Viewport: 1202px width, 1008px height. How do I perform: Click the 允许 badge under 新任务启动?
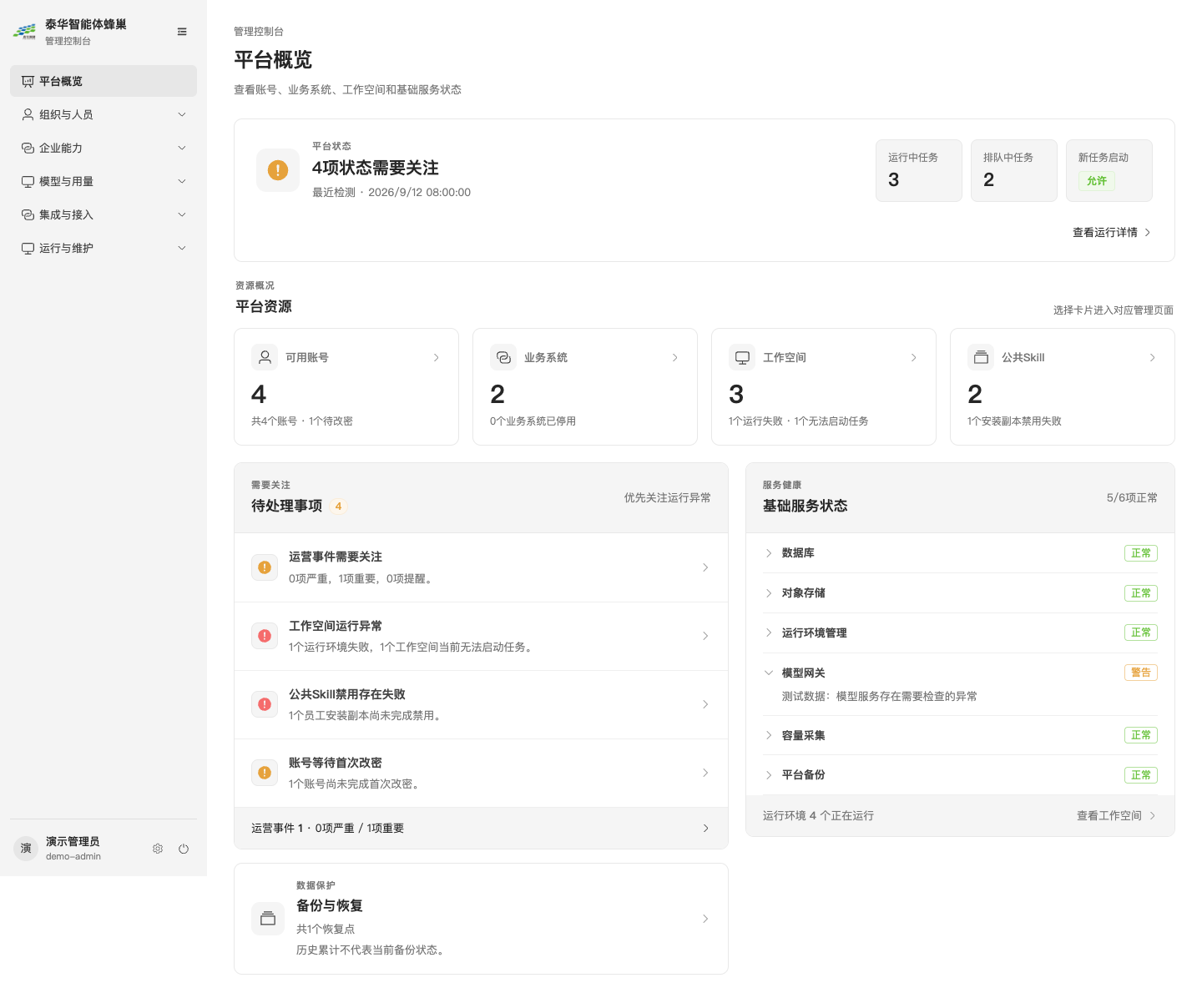click(x=1097, y=181)
